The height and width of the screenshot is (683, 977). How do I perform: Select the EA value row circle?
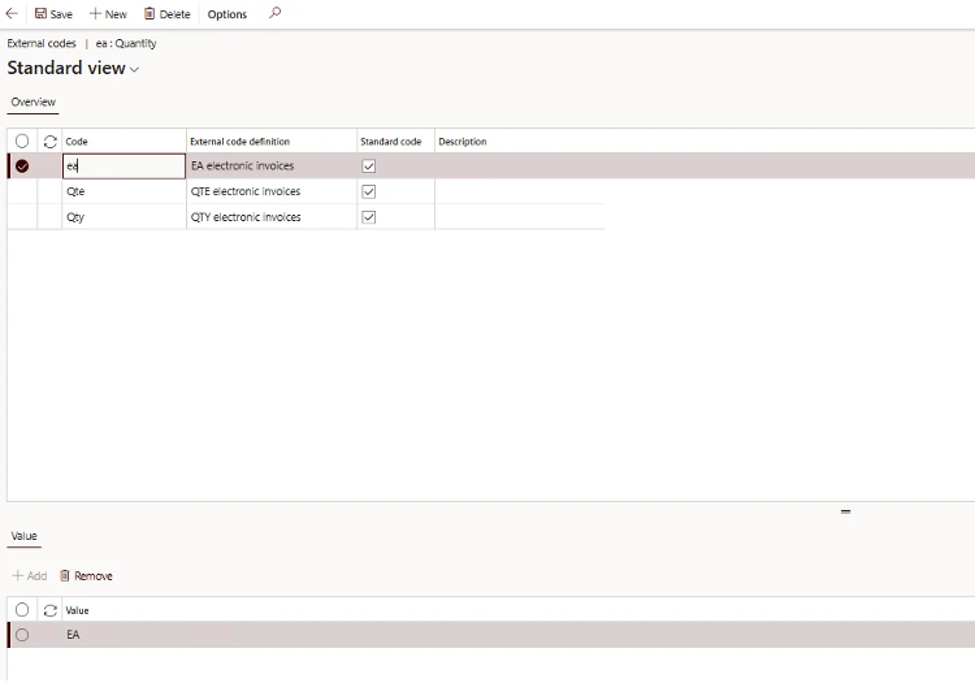coord(22,635)
